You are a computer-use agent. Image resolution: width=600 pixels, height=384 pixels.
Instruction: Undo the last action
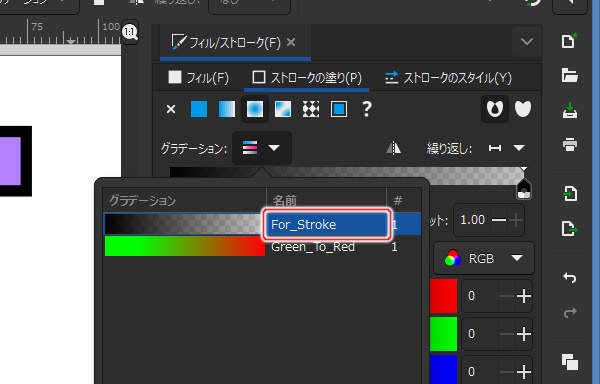(569, 277)
